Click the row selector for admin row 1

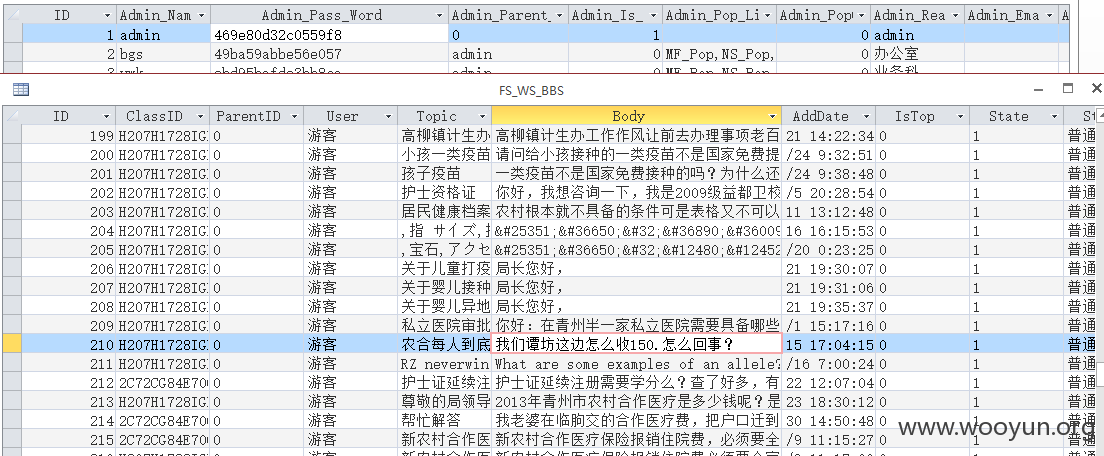coord(13,34)
